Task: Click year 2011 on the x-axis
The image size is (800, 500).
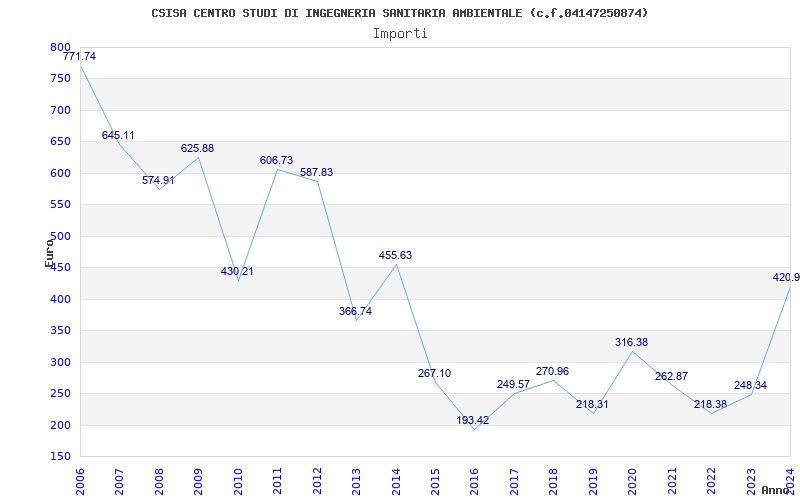Action: (x=278, y=481)
